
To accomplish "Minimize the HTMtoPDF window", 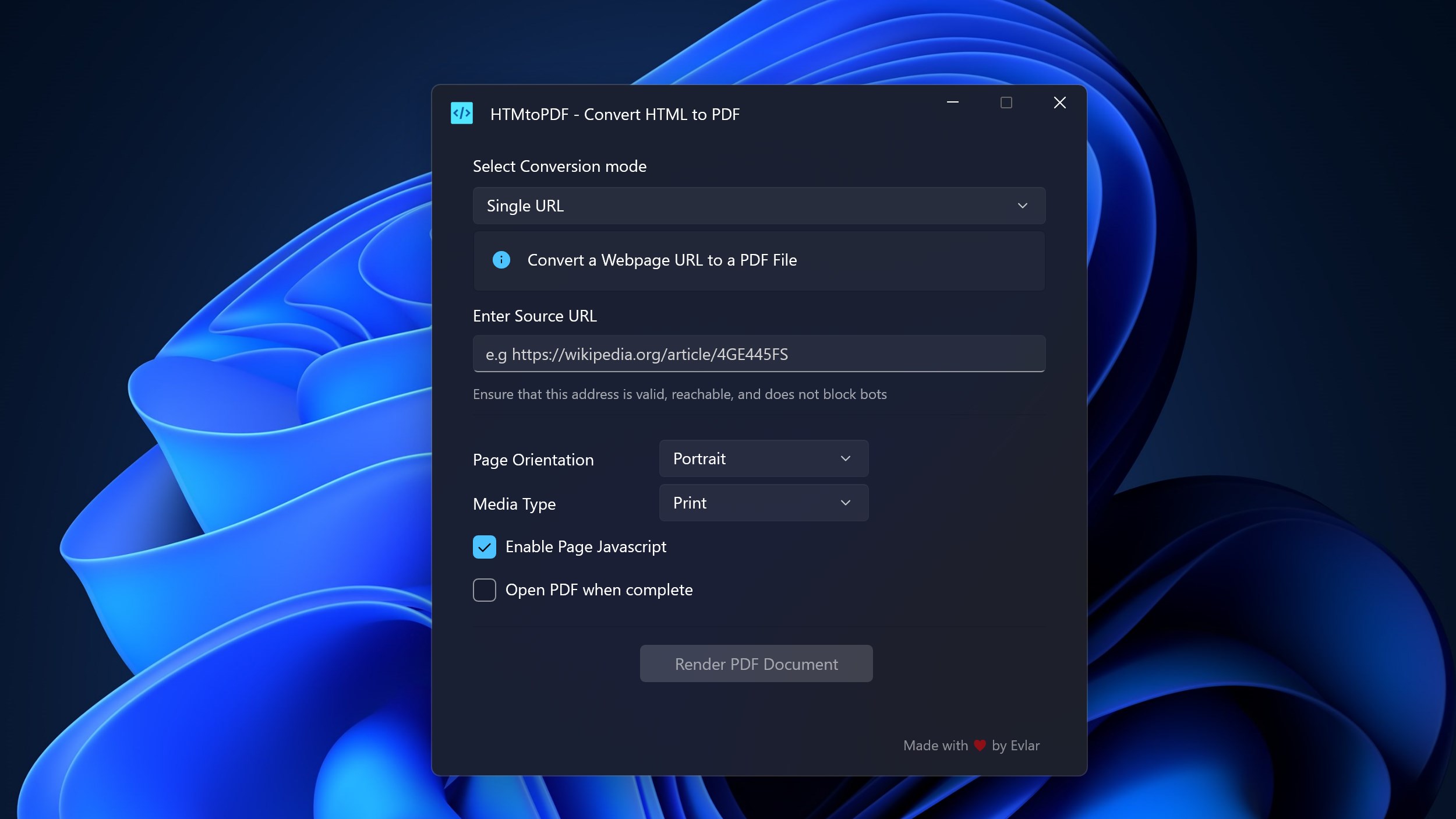I will (x=953, y=103).
